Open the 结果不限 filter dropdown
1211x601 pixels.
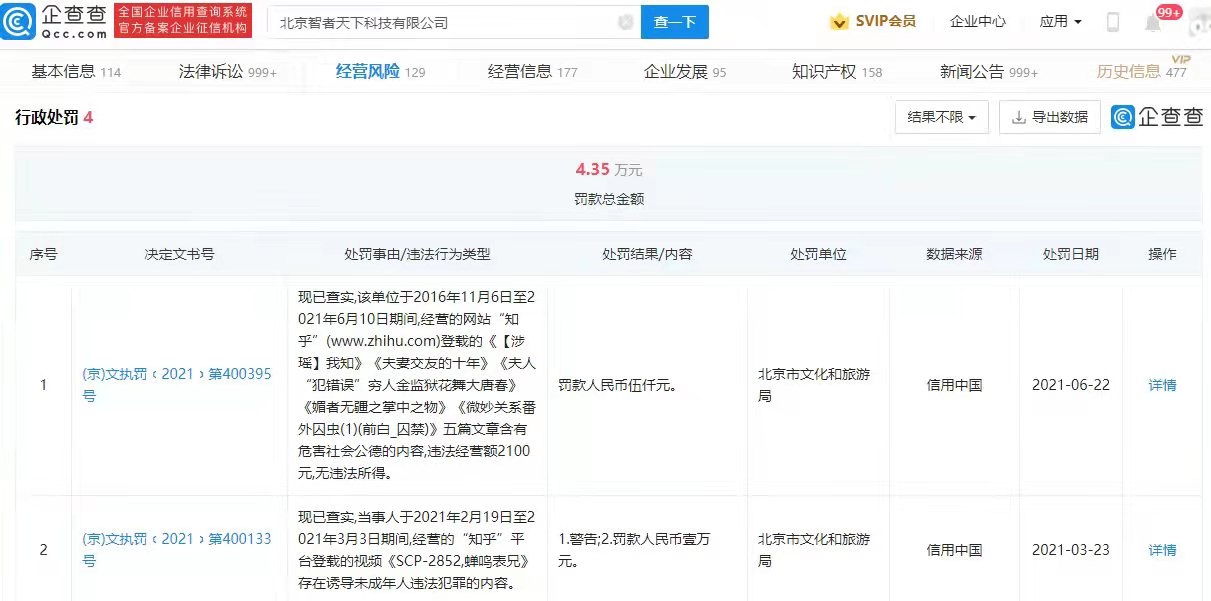[x=942, y=117]
